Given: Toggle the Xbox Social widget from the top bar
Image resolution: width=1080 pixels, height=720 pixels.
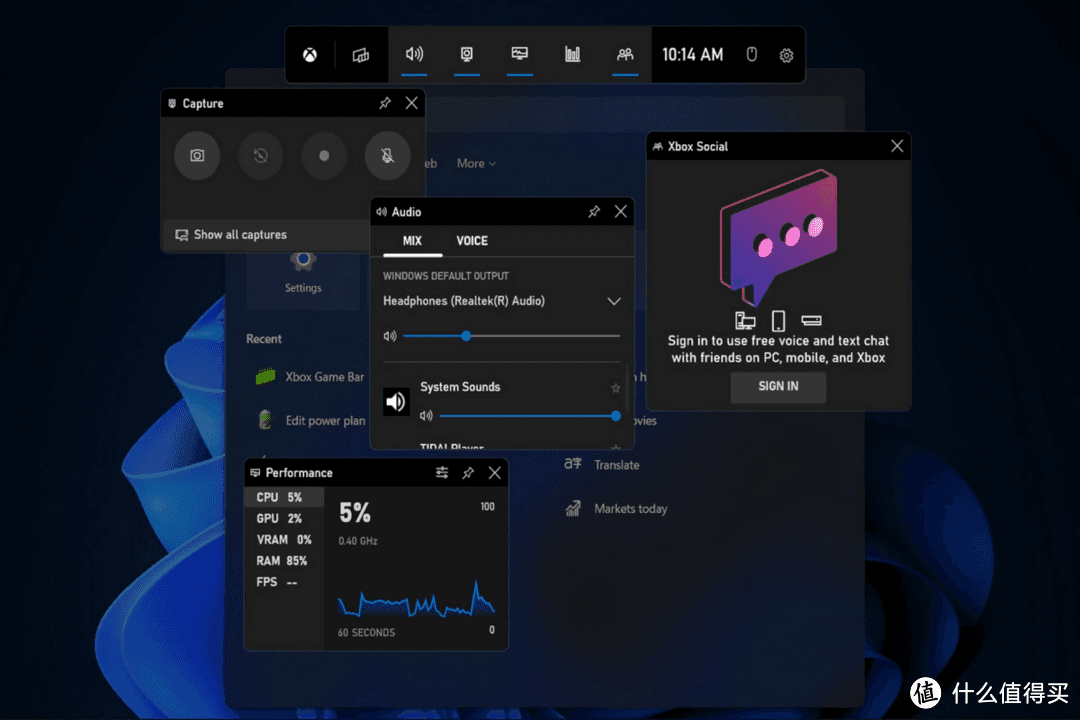Looking at the screenshot, I should click(x=625, y=54).
